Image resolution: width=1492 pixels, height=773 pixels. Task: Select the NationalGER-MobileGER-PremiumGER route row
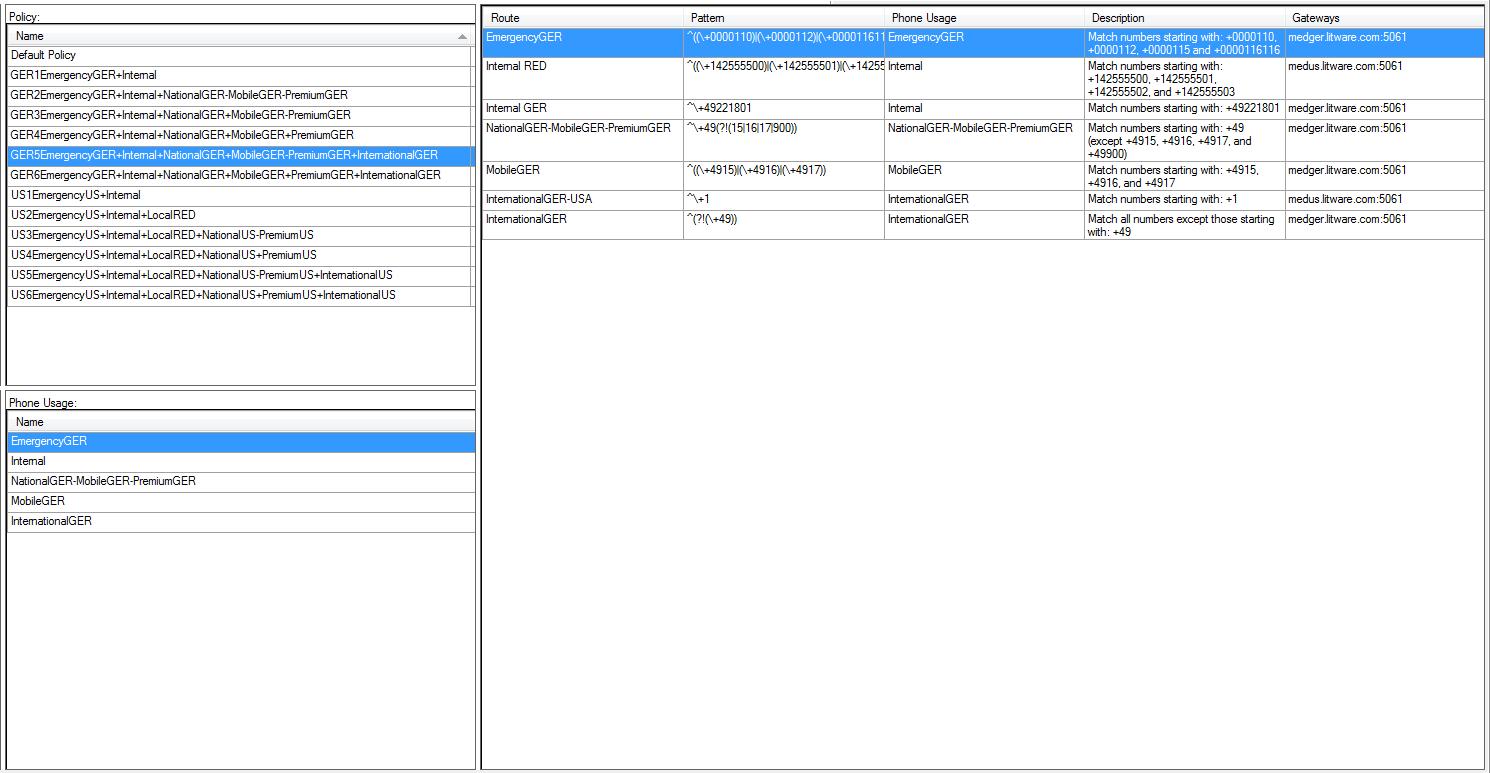click(x=984, y=141)
